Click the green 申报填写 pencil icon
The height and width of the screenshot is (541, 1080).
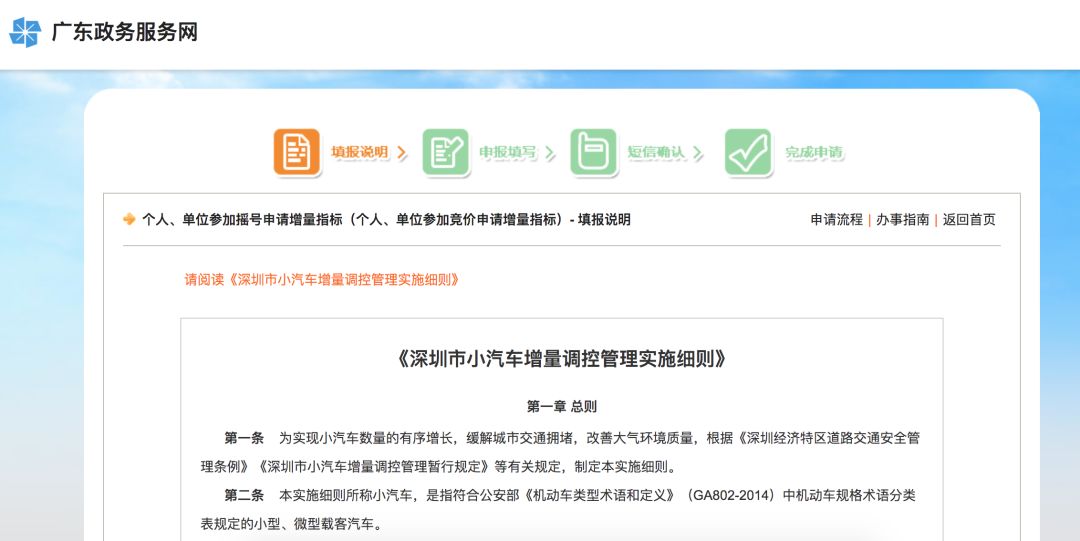[x=445, y=153]
